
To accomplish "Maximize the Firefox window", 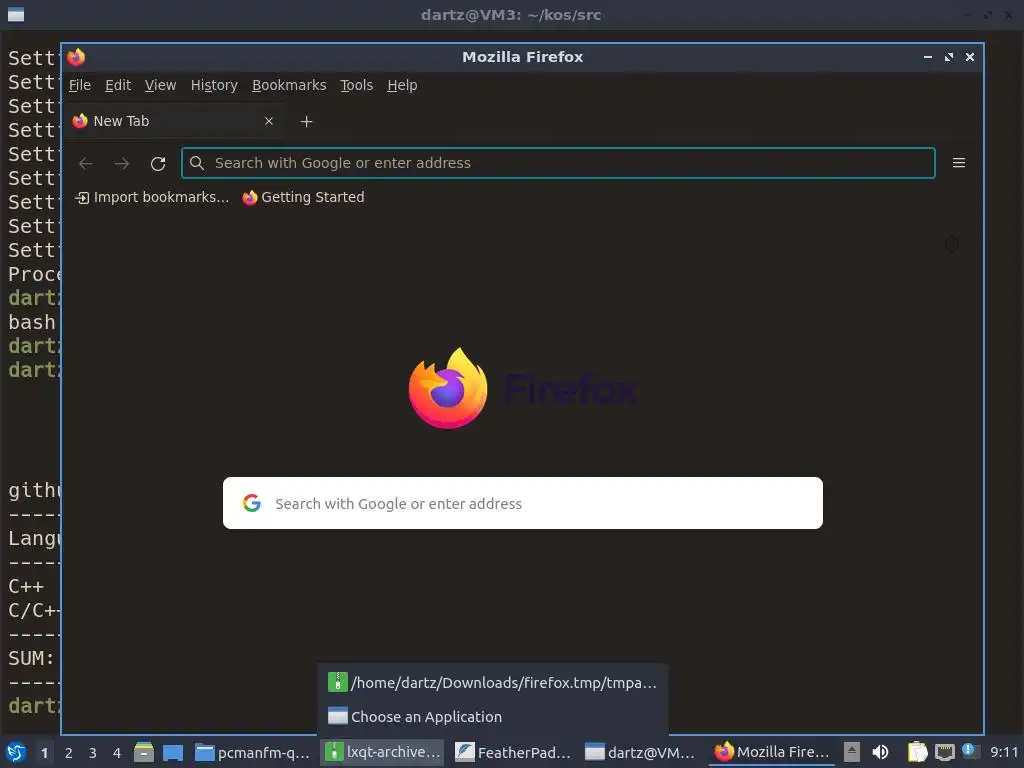I will (x=949, y=57).
